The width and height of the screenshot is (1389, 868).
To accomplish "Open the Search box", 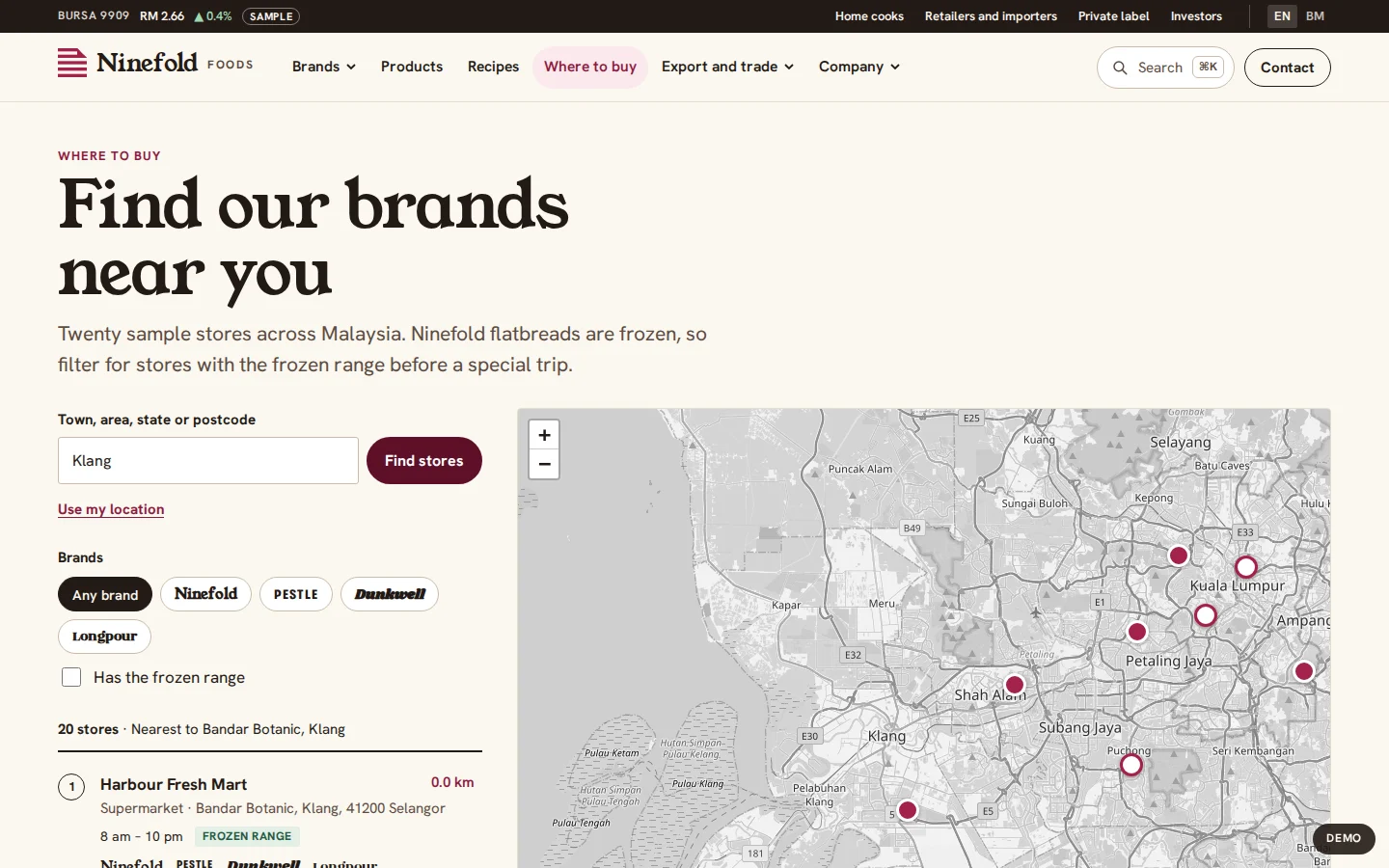I will [x=1165, y=68].
